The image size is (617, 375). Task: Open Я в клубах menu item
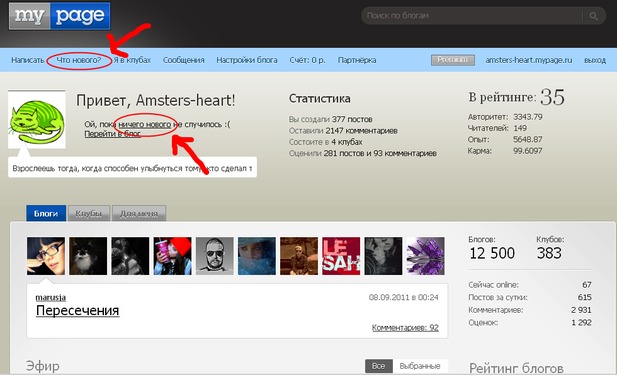pos(132,60)
